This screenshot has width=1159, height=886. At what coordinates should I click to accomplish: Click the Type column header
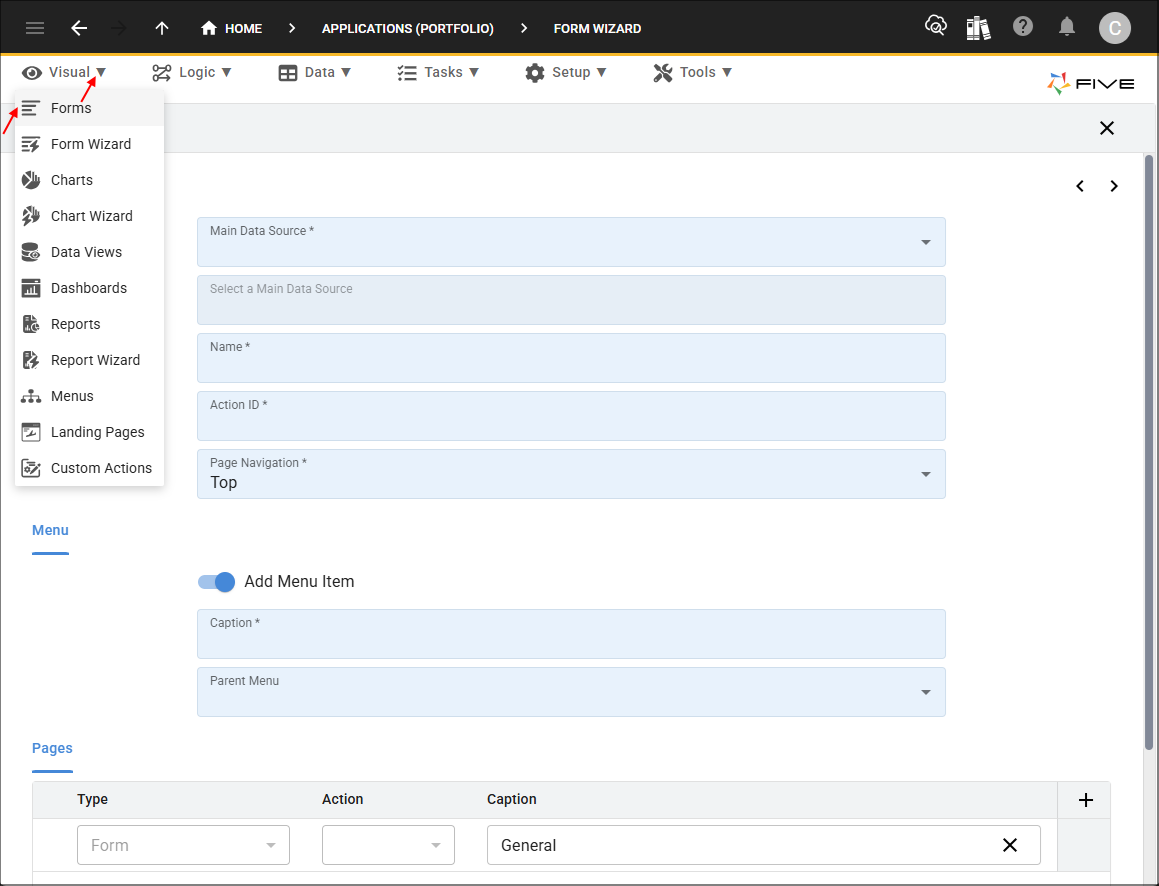tap(92, 800)
